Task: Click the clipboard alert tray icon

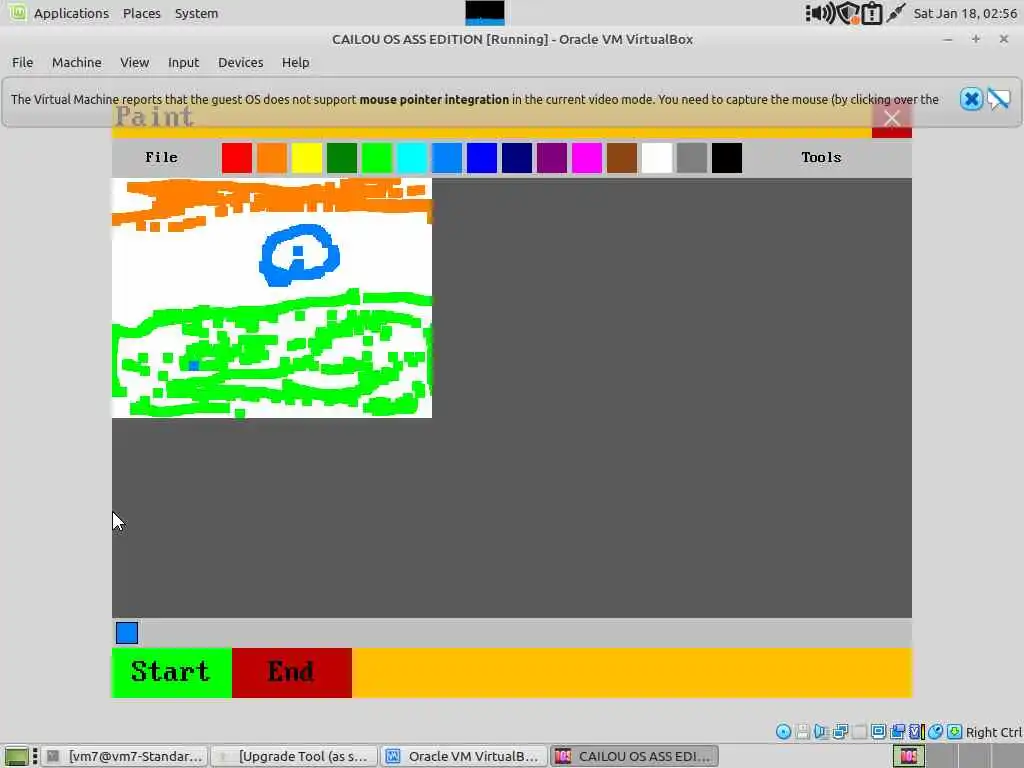Action: tap(872, 14)
